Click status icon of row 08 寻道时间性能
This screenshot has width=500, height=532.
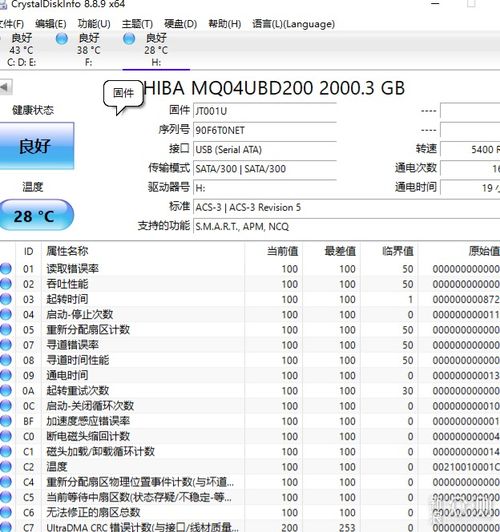pyautogui.click(x=5, y=360)
